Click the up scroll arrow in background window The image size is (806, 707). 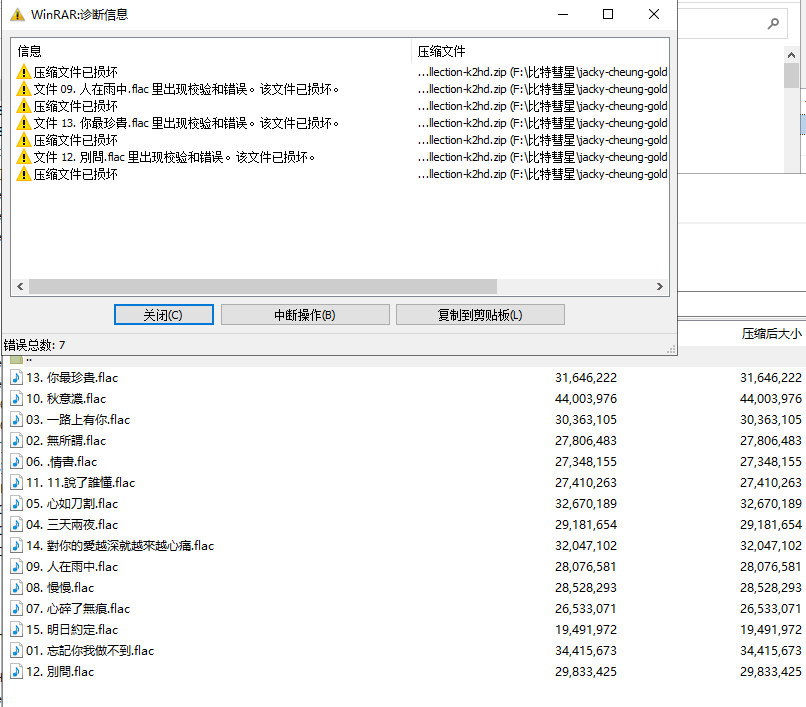(791, 55)
